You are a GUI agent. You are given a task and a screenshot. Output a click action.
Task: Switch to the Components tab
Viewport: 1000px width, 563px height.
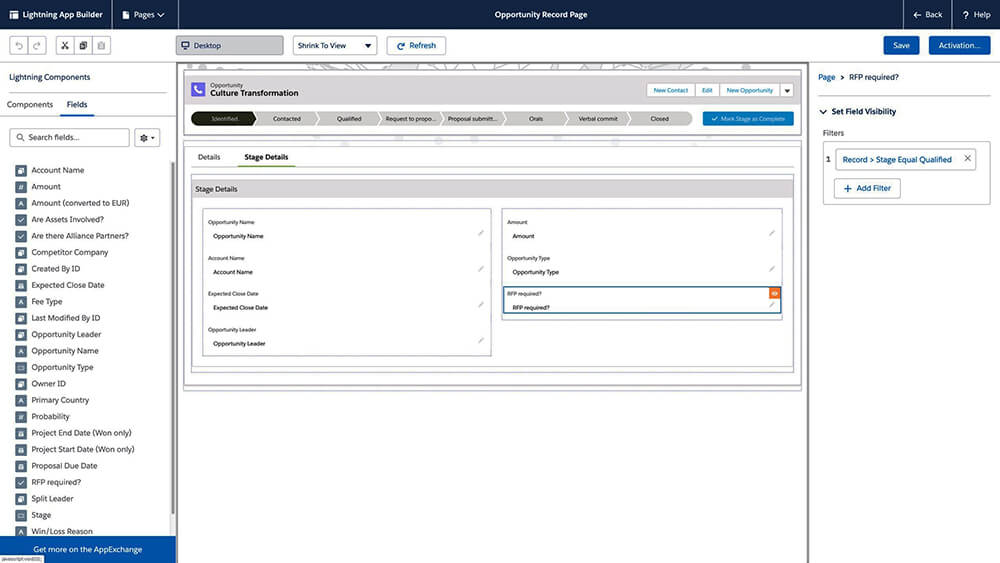pos(30,105)
